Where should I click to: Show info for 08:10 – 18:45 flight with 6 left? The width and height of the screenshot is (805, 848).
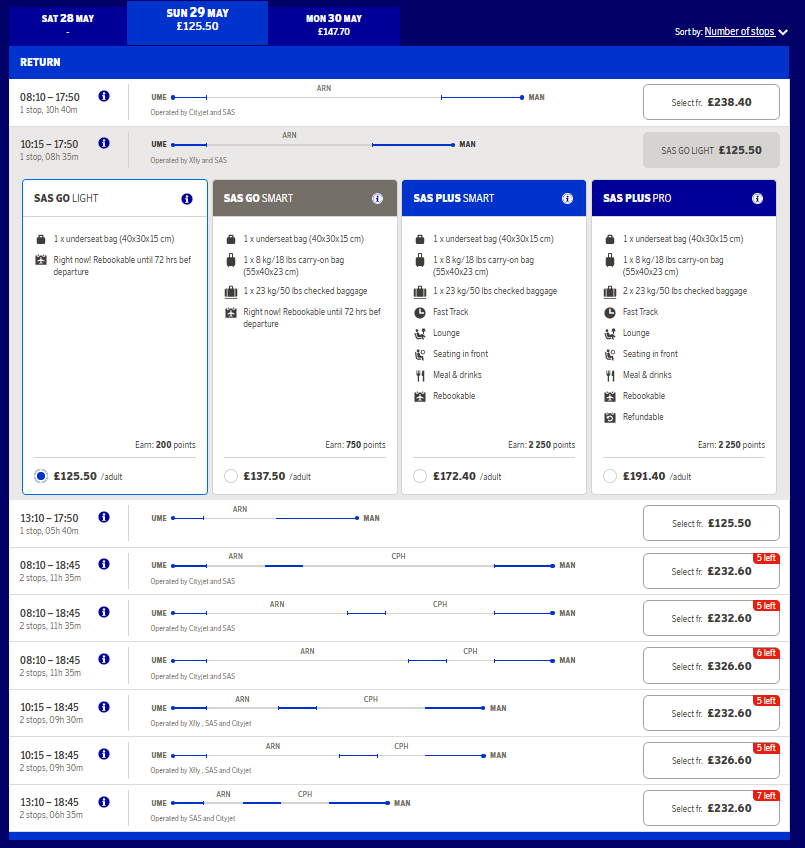[x=104, y=659]
